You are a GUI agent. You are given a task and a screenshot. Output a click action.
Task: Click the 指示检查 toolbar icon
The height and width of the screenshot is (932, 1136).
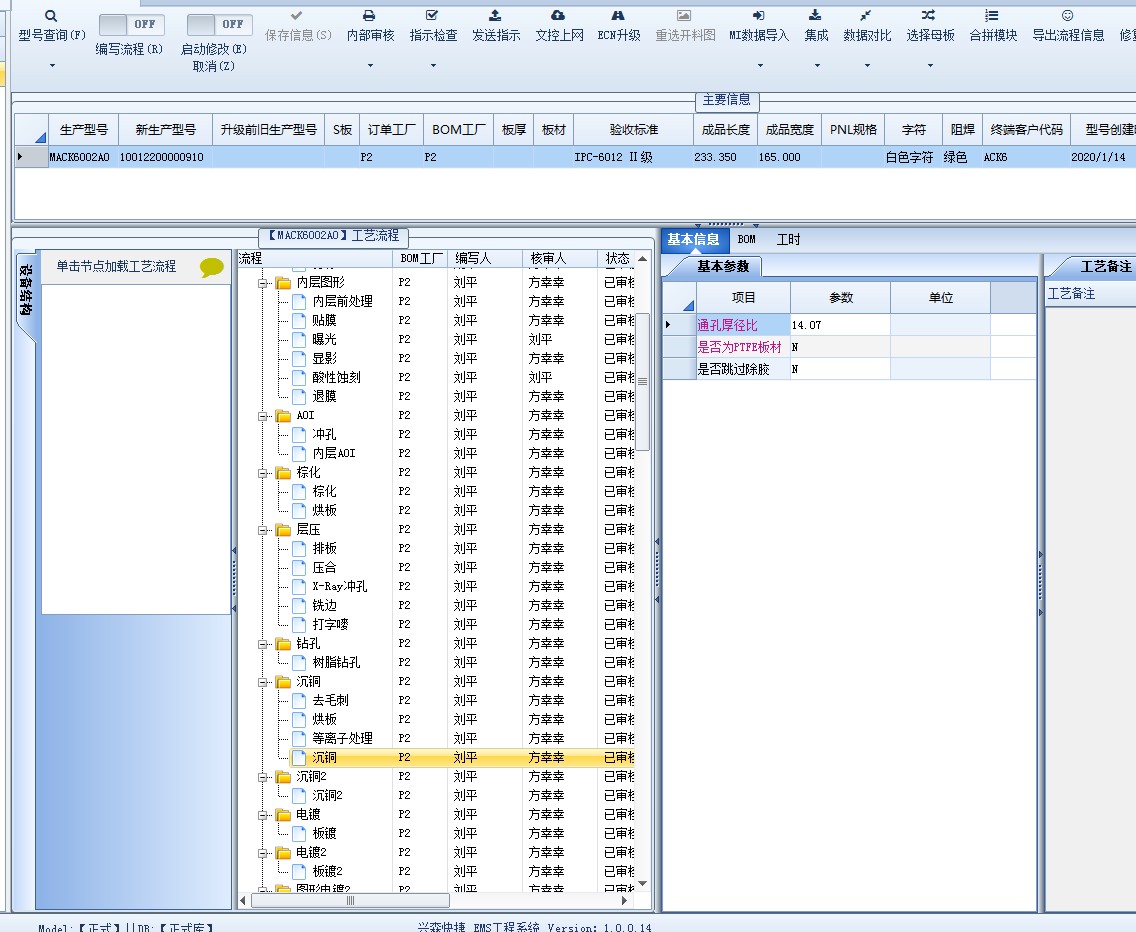(x=433, y=15)
